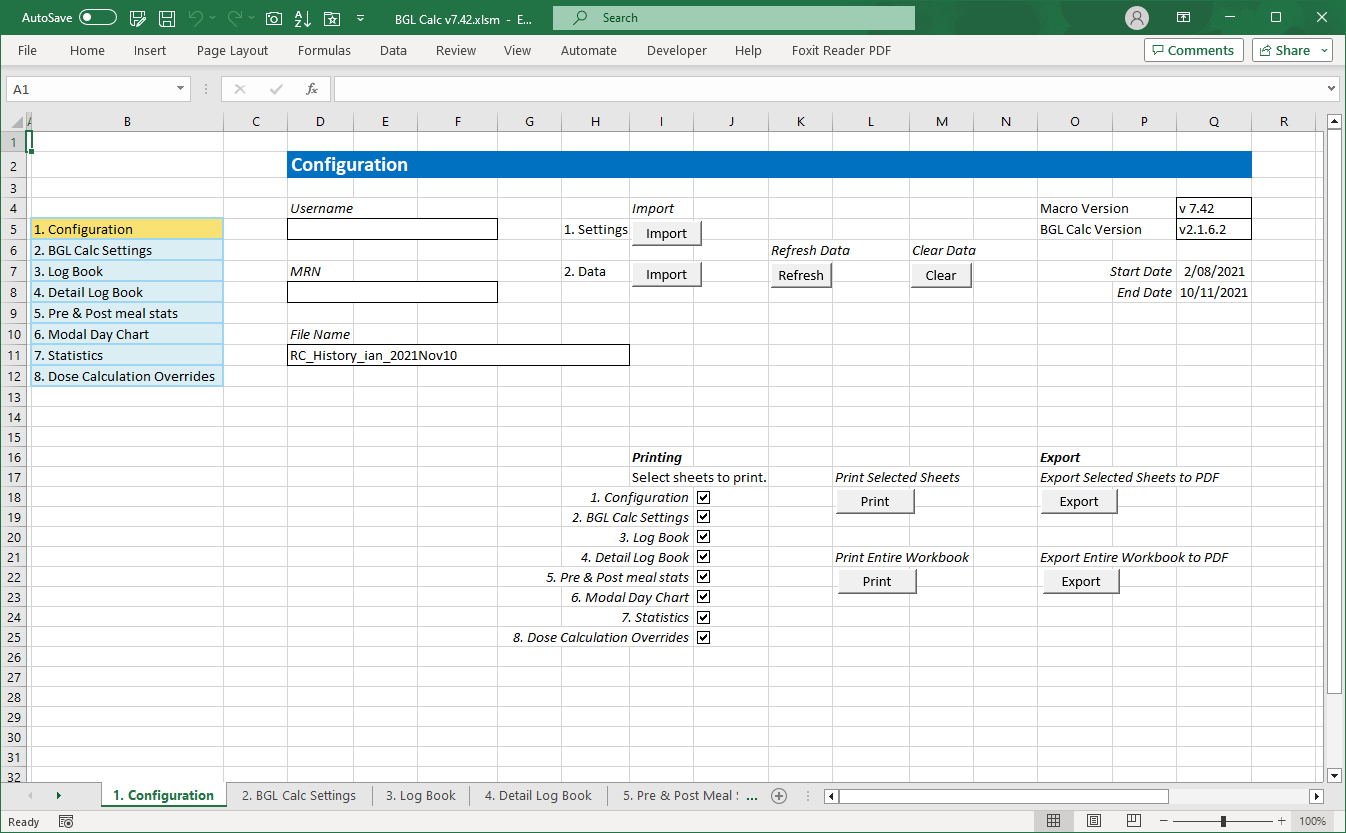
Task: Click the Comments button
Action: click(1194, 50)
